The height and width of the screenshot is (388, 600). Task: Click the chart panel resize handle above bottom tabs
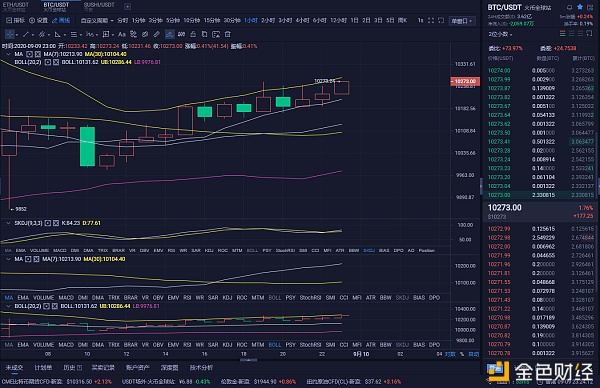click(x=248, y=360)
